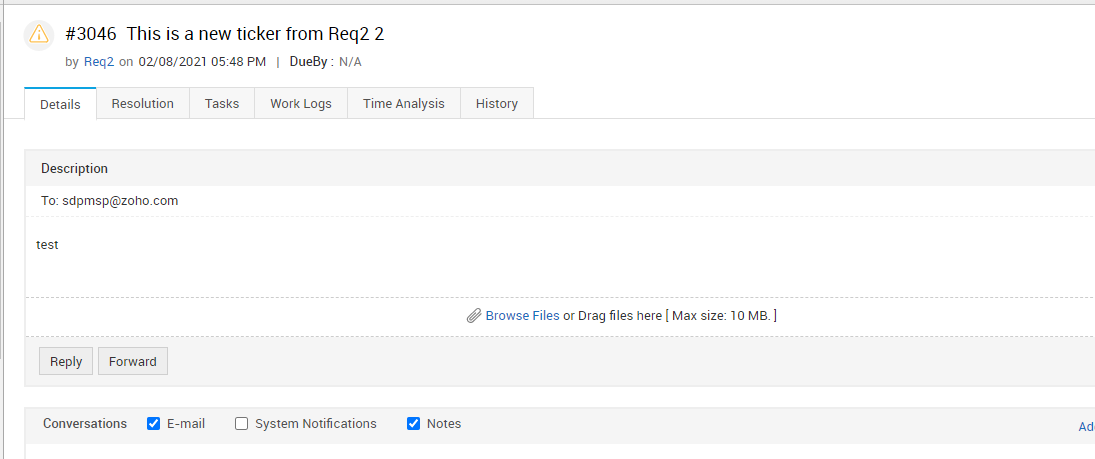1095x459 pixels.
Task: Click the Forward button
Action: click(x=133, y=362)
